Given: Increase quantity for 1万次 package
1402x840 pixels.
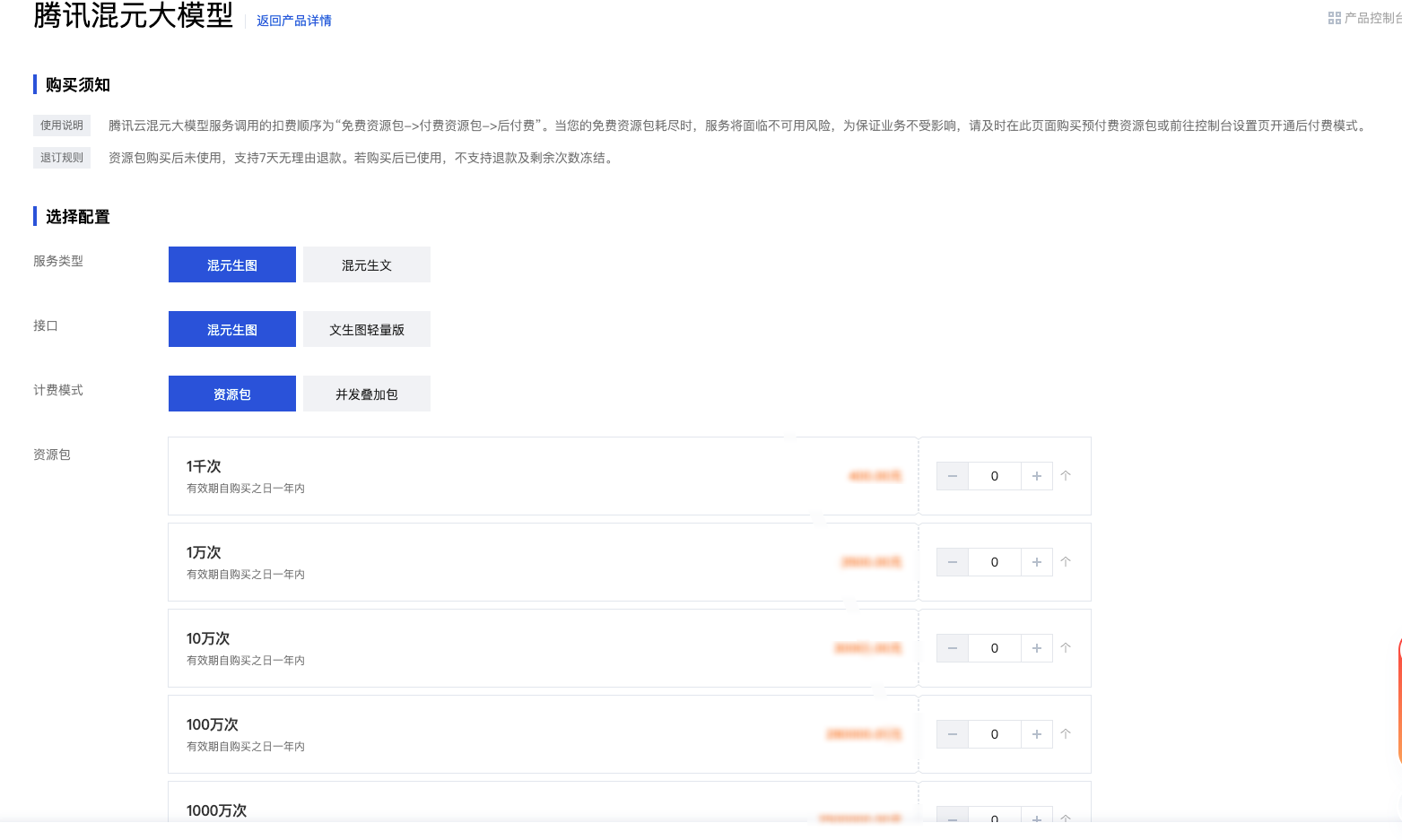Looking at the screenshot, I should coord(1037,562).
